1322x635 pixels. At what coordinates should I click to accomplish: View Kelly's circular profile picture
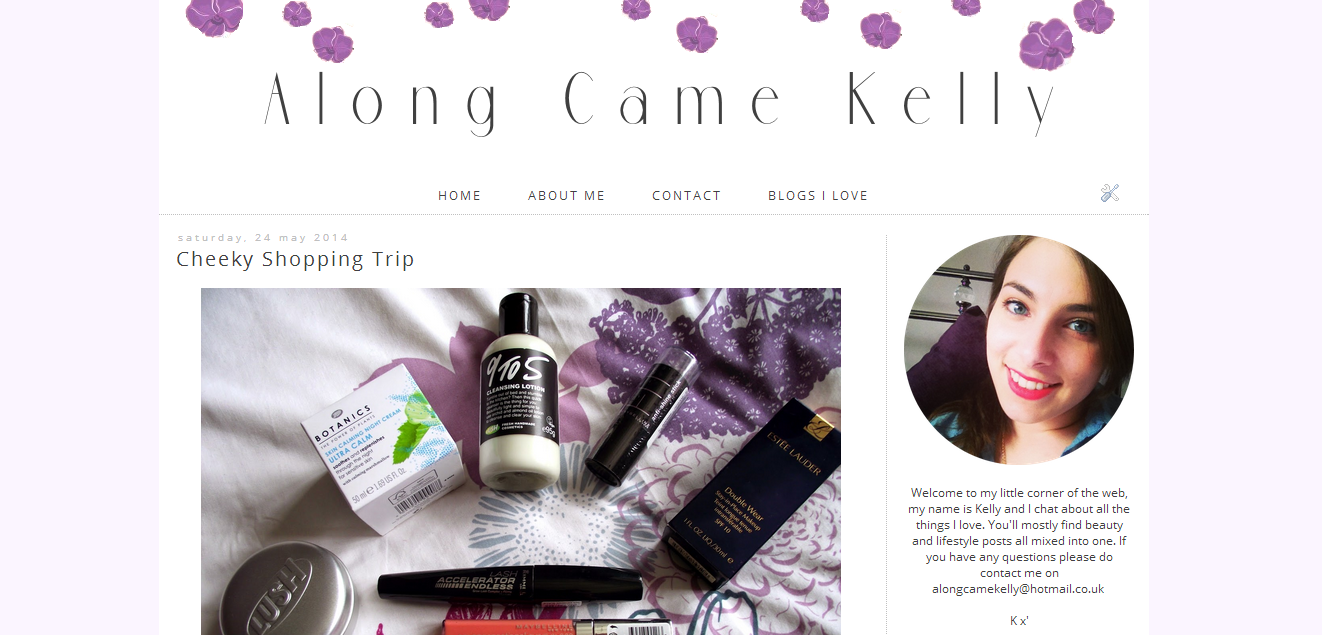tap(1019, 350)
